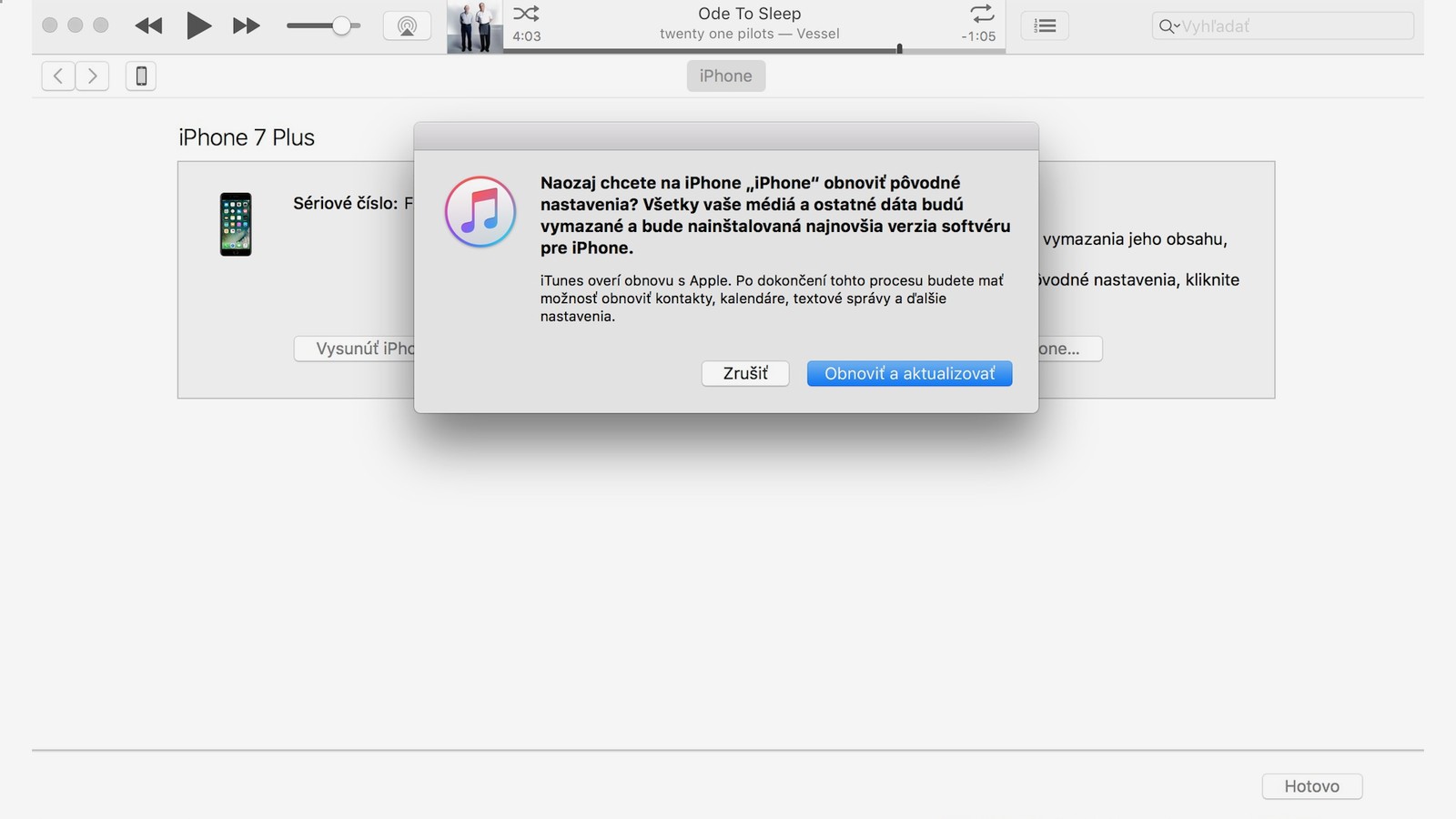Click the Vyhľadať search field
1456x819 pixels.
[x=1292, y=26]
